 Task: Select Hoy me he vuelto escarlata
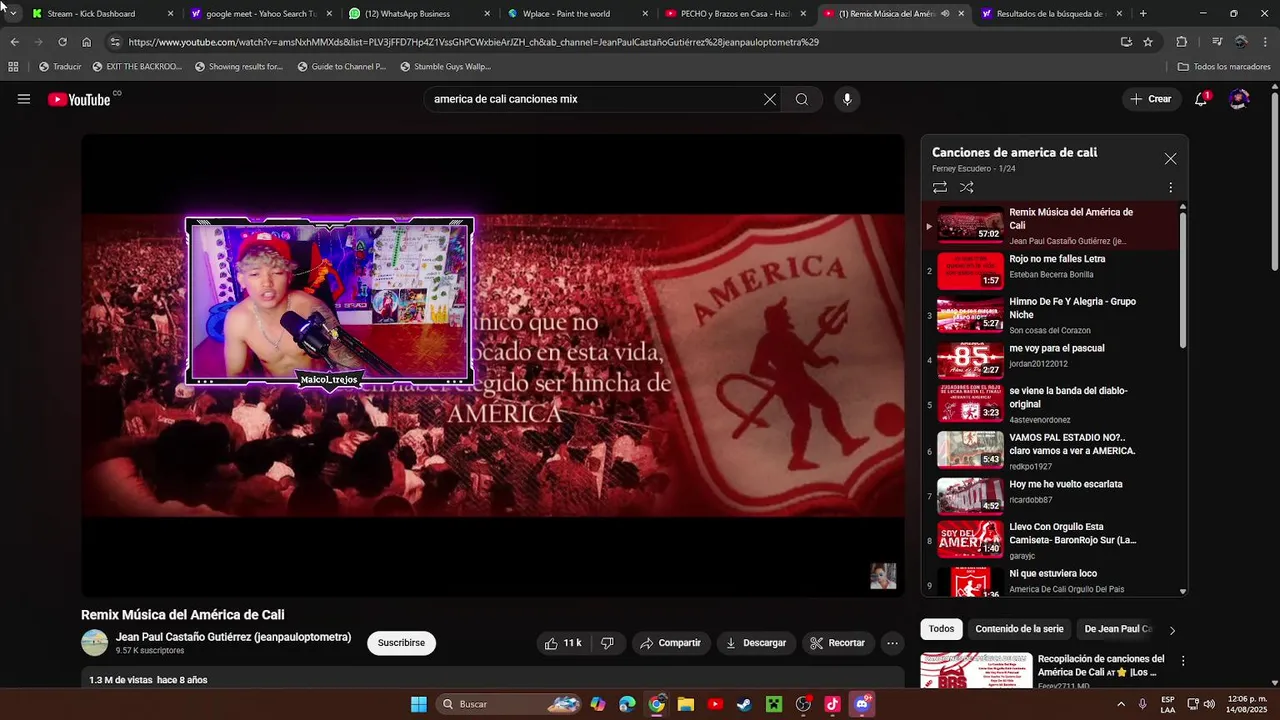pos(1052,496)
